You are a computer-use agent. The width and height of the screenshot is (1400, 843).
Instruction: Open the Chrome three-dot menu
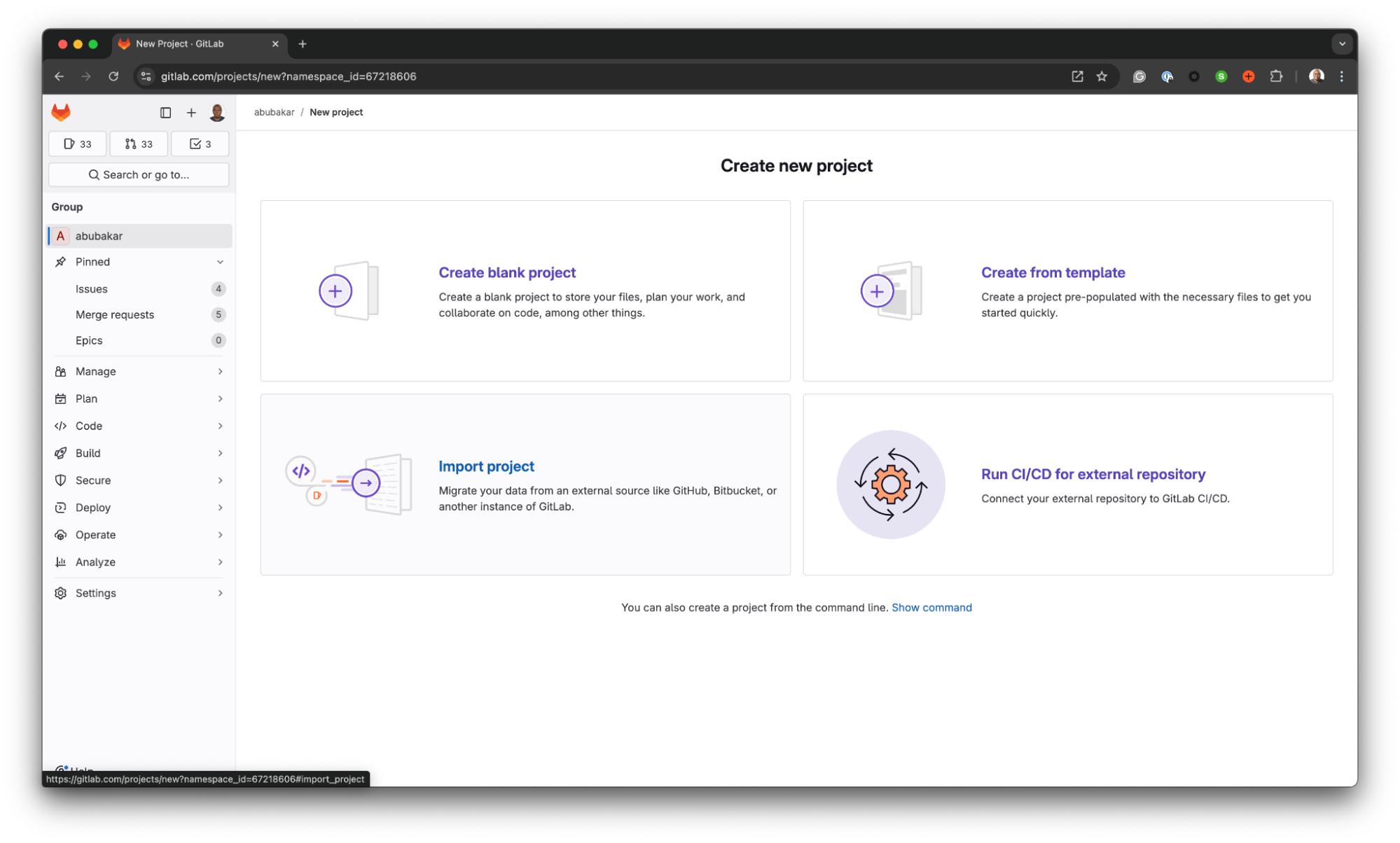pos(1342,76)
